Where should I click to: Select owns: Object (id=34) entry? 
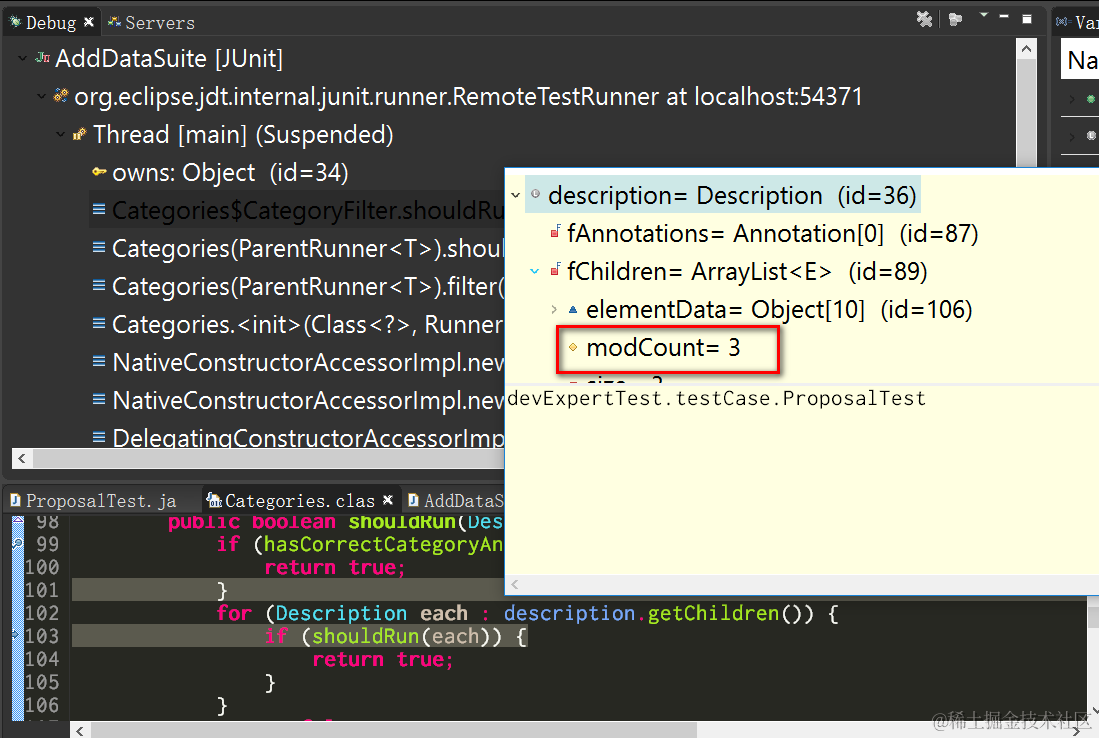click(231, 172)
